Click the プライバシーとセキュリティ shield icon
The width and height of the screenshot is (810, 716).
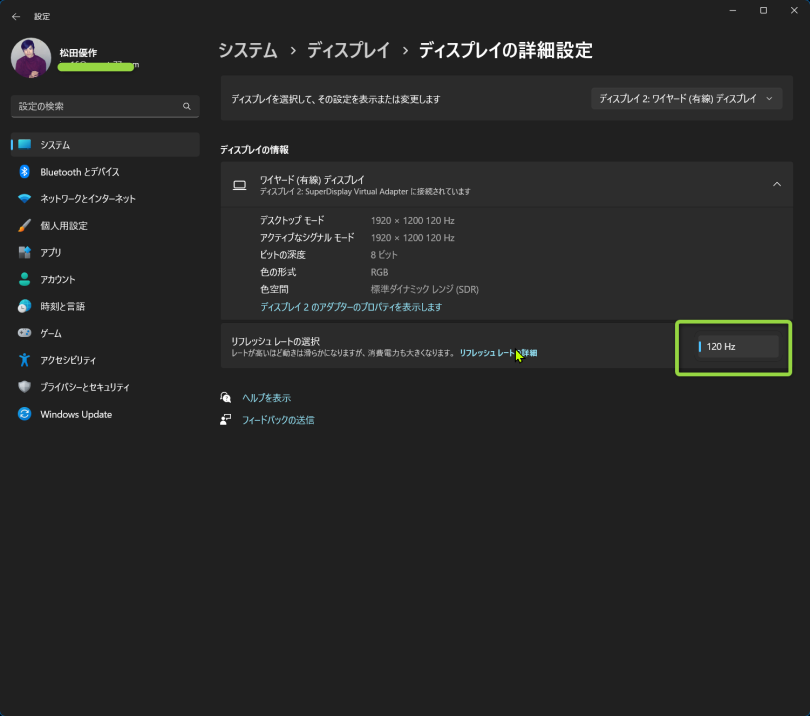tap(24, 387)
